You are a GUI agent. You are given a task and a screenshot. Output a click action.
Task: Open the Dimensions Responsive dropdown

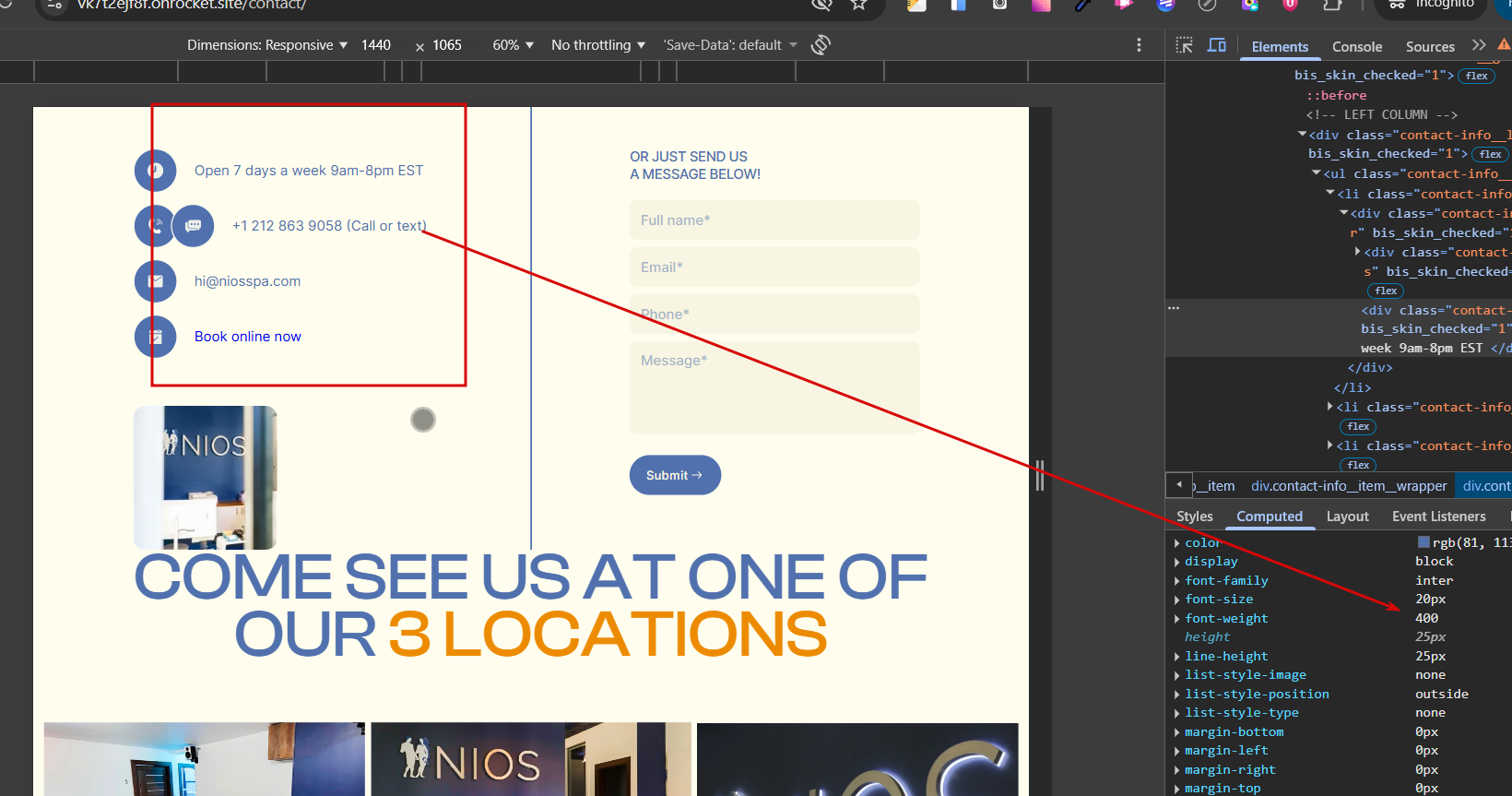pyautogui.click(x=267, y=45)
